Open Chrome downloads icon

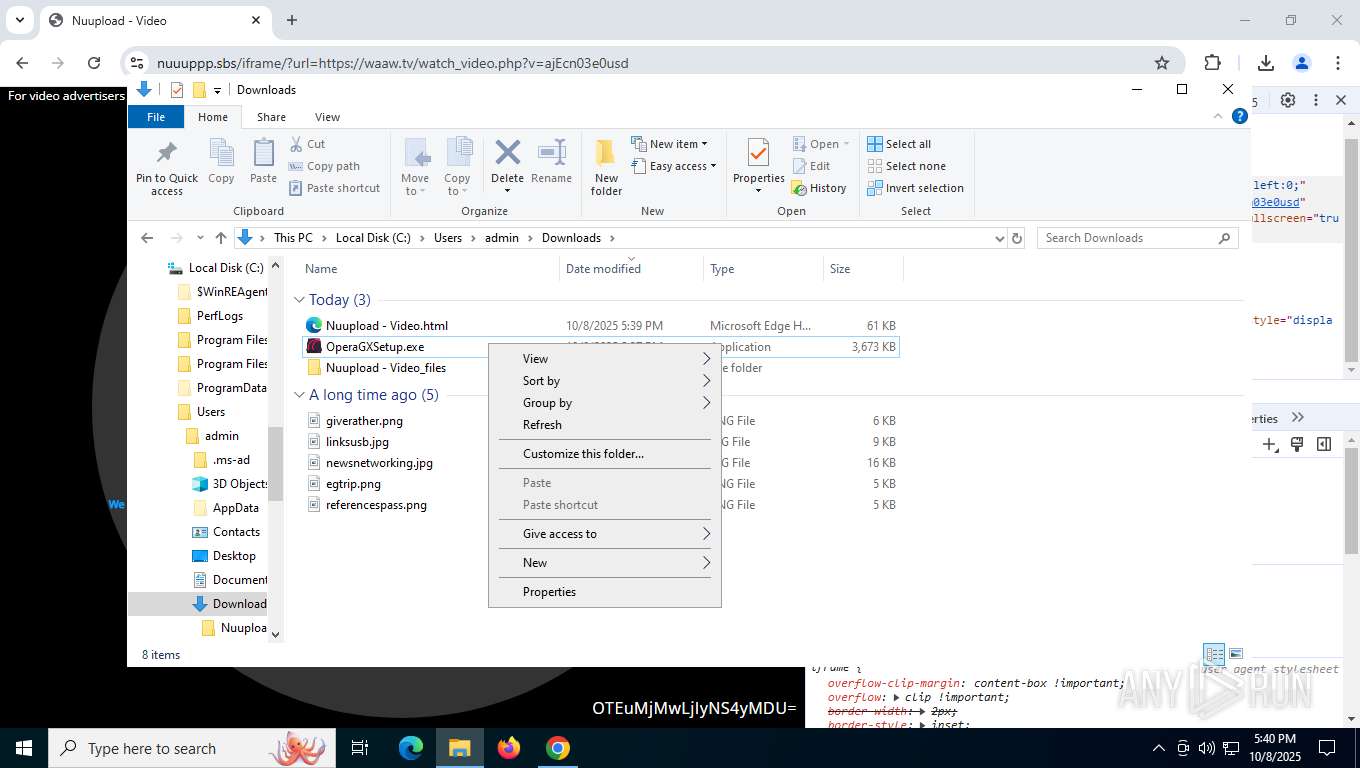pyautogui.click(x=1266, y=63)
